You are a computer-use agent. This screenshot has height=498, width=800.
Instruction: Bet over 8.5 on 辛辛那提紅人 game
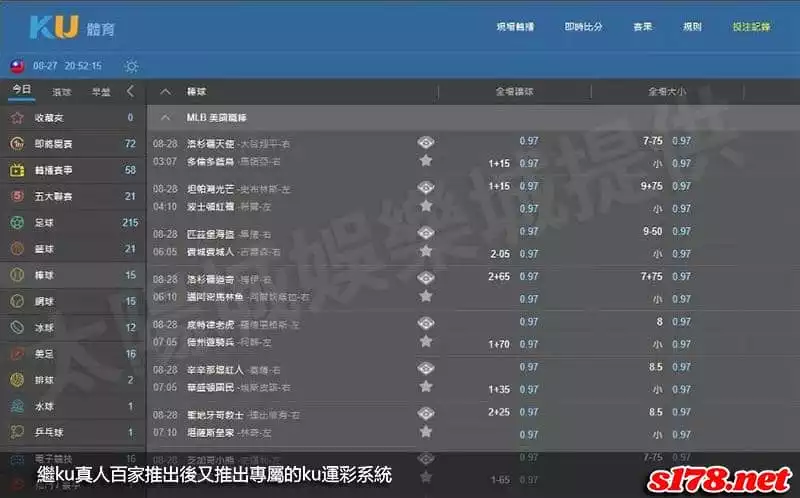[x=670, y=367]
